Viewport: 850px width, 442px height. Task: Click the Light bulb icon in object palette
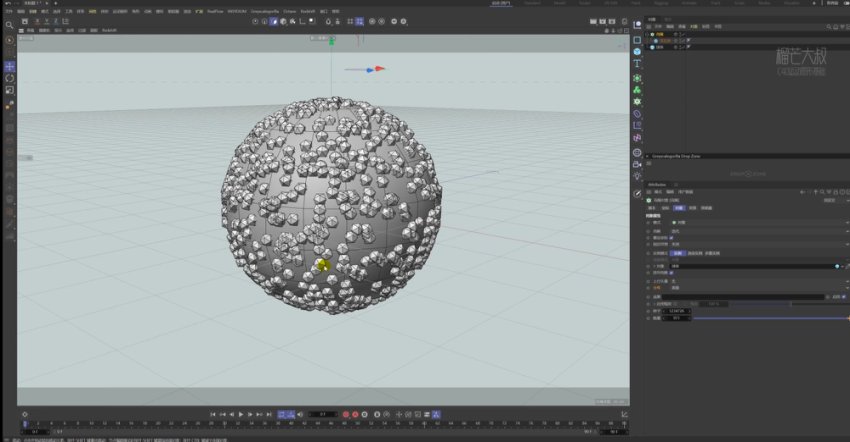(x=637, y=175)
